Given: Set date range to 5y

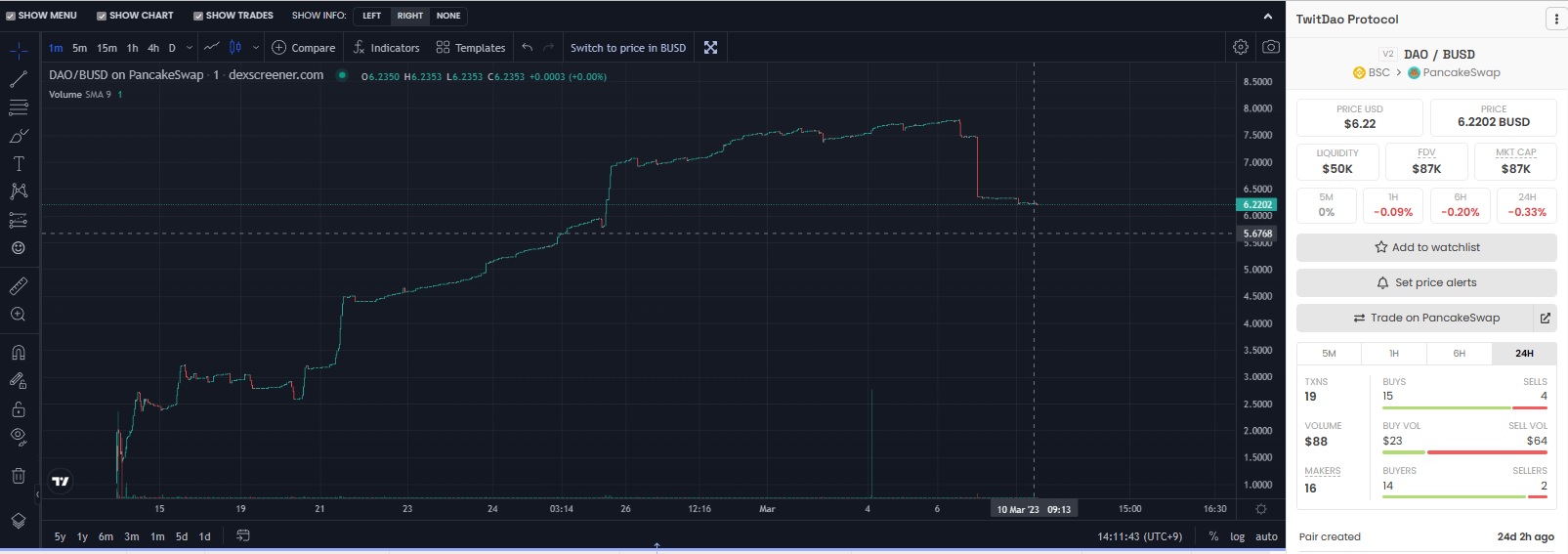Looking at the screenshot, I should [x=60, y=536].
